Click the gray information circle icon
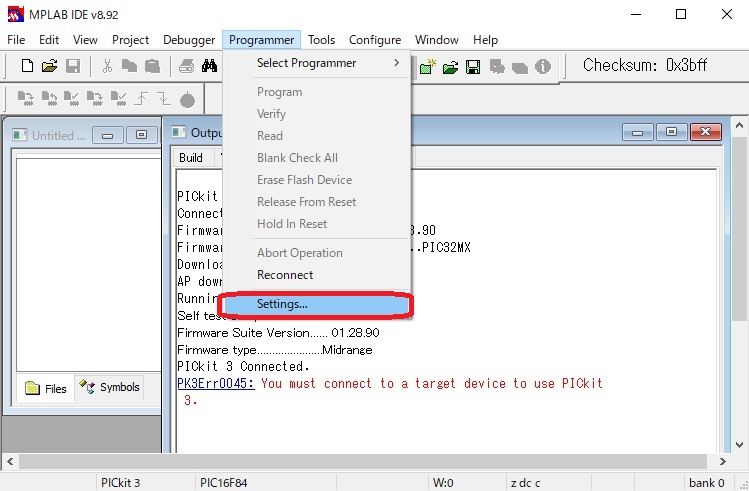 [543, 66]
